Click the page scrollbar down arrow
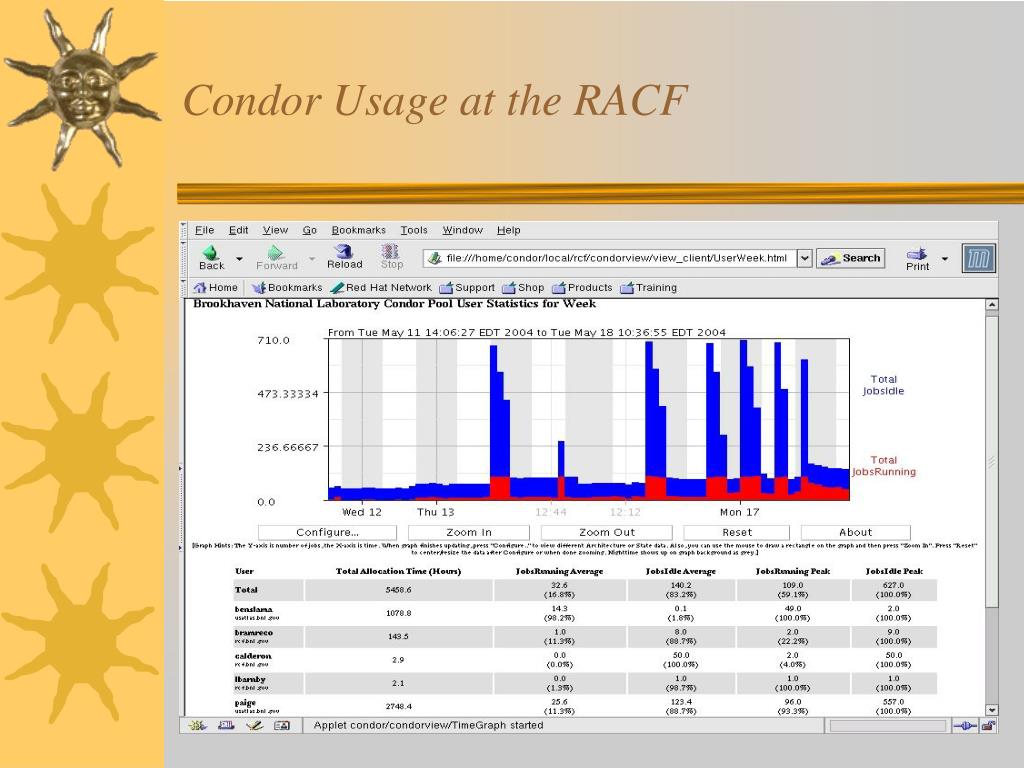This screenshot has width=1024, height=768. tap(991, 710)
